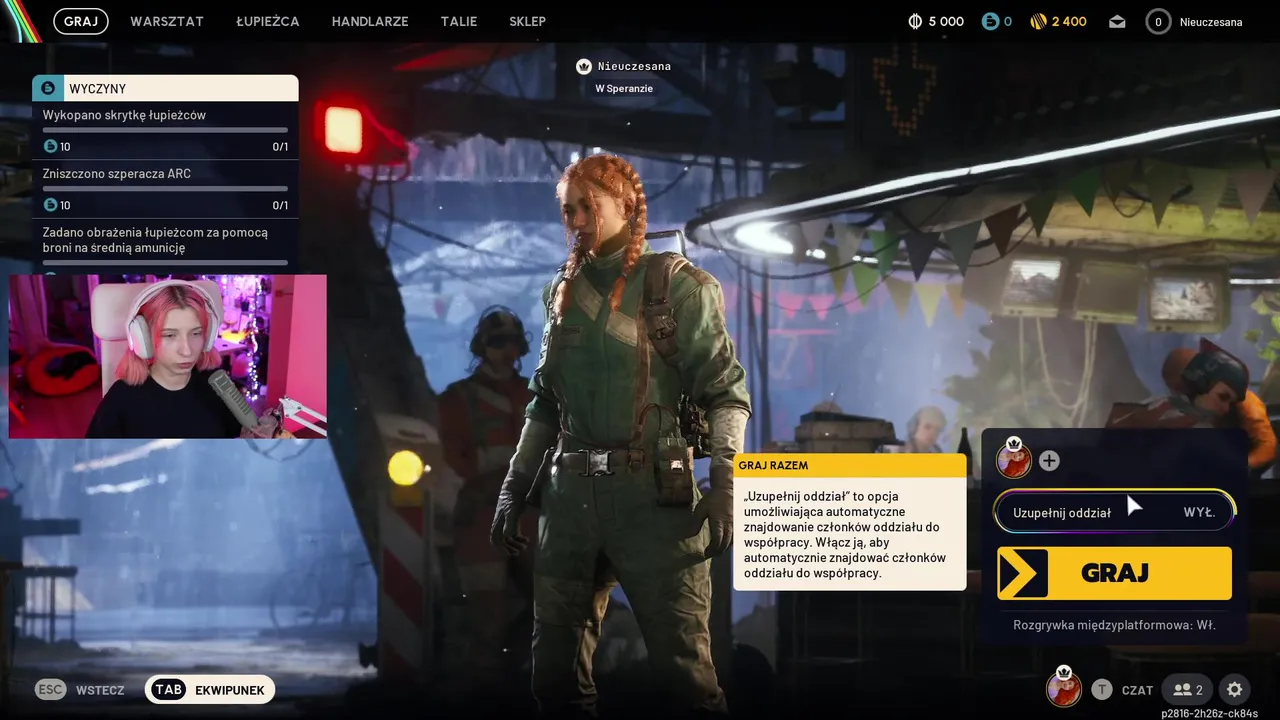
Task: Open the TALIE tab
Action: point(459,21)
